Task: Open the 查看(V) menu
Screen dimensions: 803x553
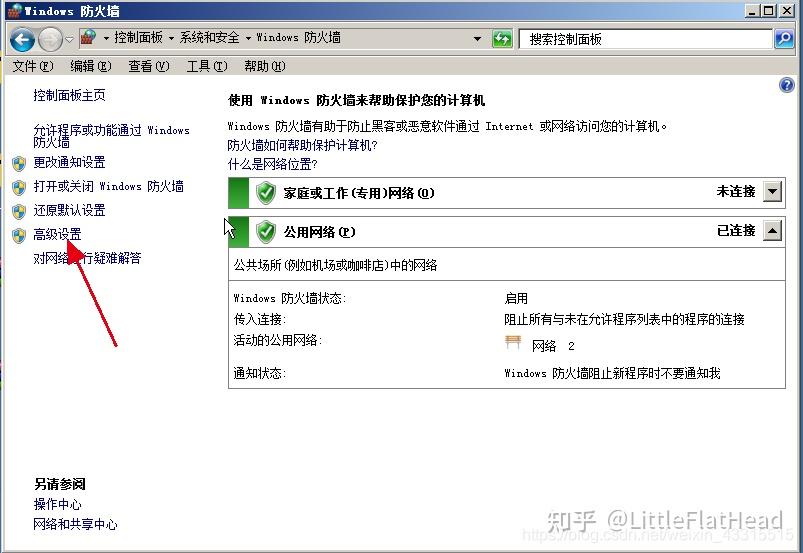Action: coord(149,66)
